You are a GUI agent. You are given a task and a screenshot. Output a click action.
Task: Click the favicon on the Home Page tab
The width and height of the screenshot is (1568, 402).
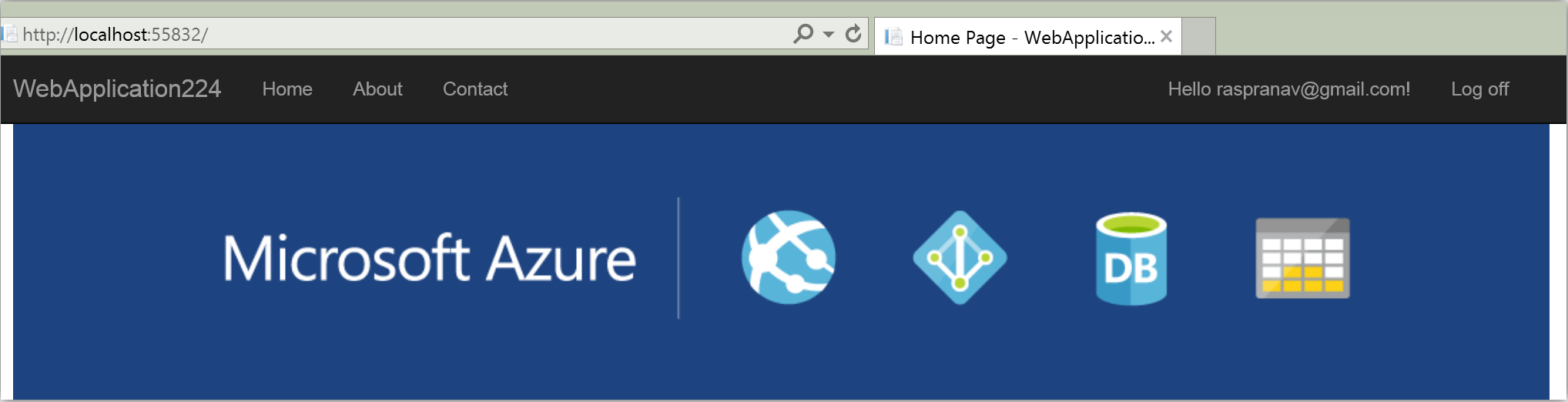893,36
